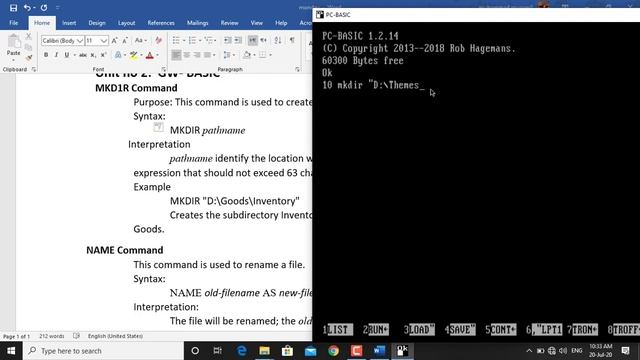Open Microsoft Edge from the taskbar
This screenshot has width=640, height=360.
click(x=242, y=351)
